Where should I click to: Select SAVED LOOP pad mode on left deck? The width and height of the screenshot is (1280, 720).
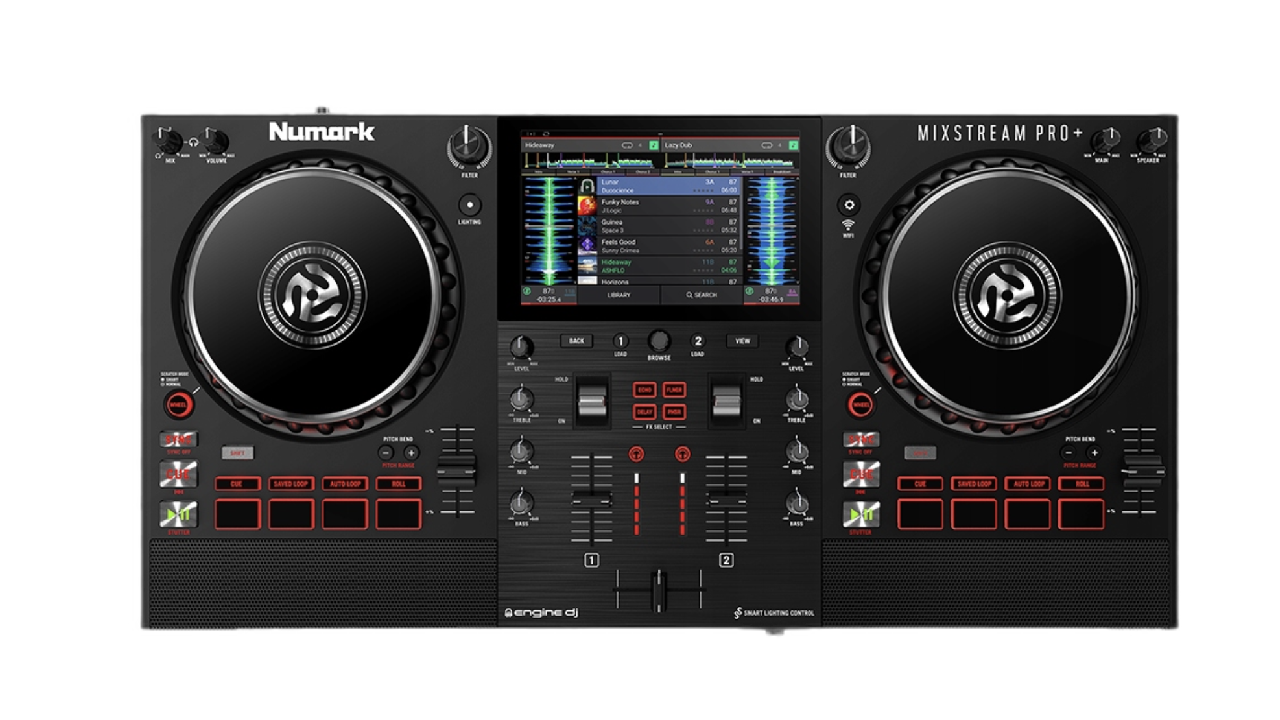coord(291,484)
